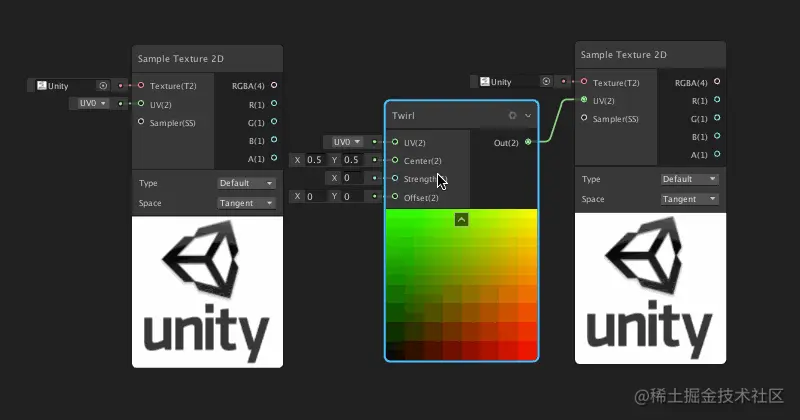The image size is (800, 420).
Task: Click UV(2) input port on left Sample Texture 2D
Action: coord(141,104)
